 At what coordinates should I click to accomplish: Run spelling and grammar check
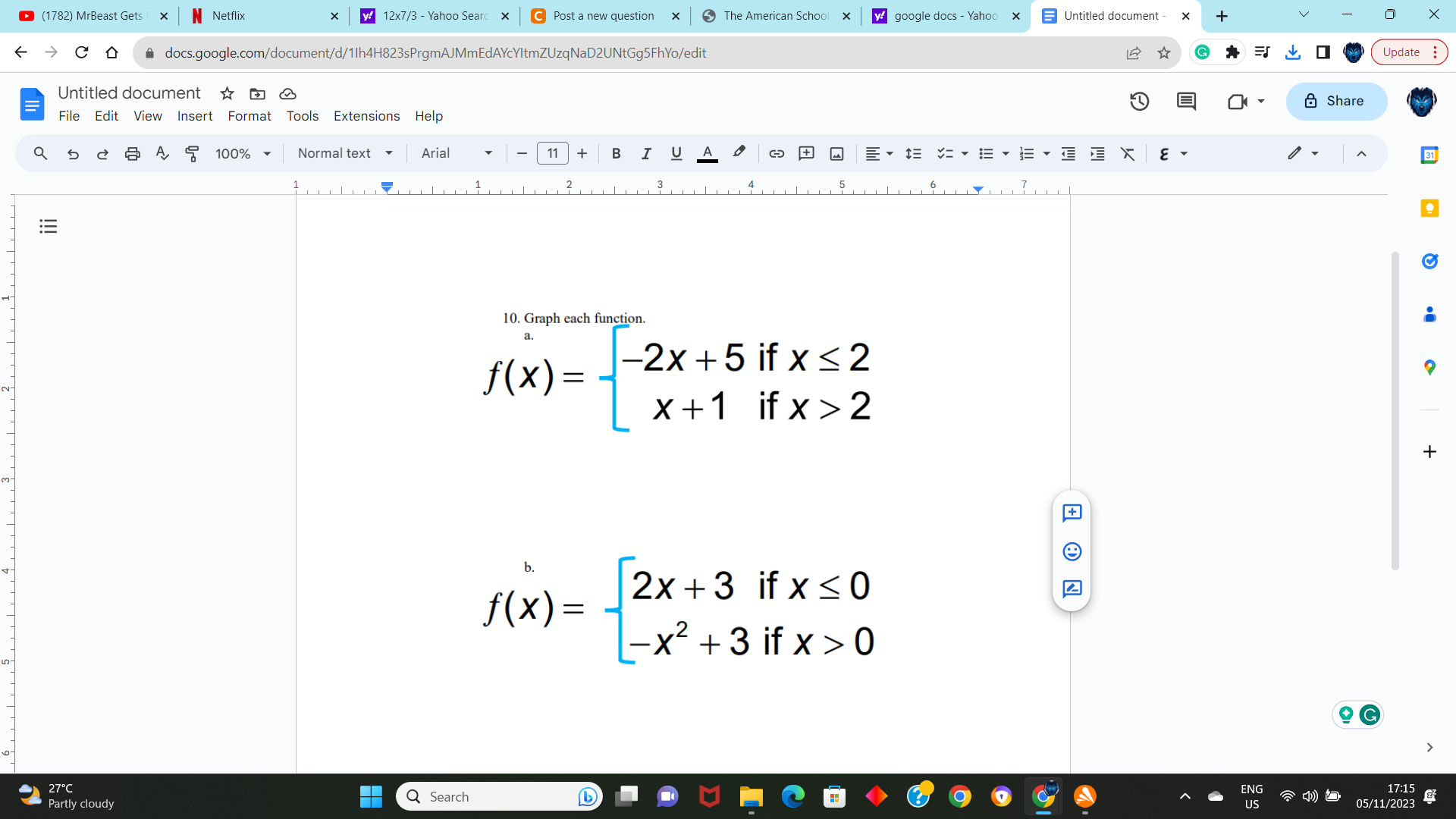click(x=162, y=154)
